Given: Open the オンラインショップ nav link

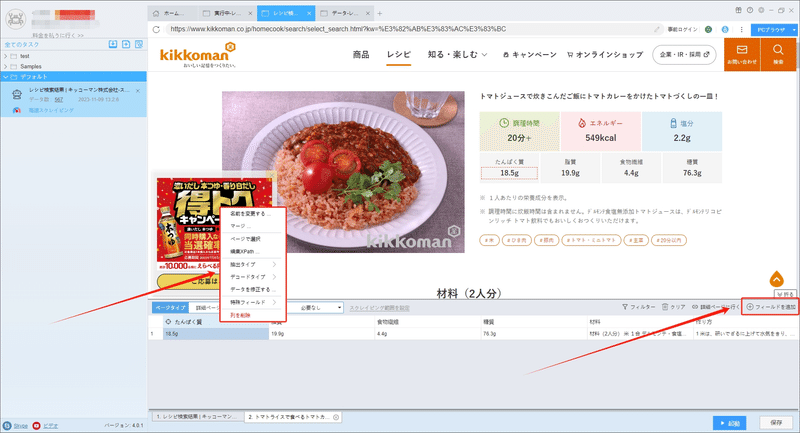Looking at the screenshot, I should point(605,55).
